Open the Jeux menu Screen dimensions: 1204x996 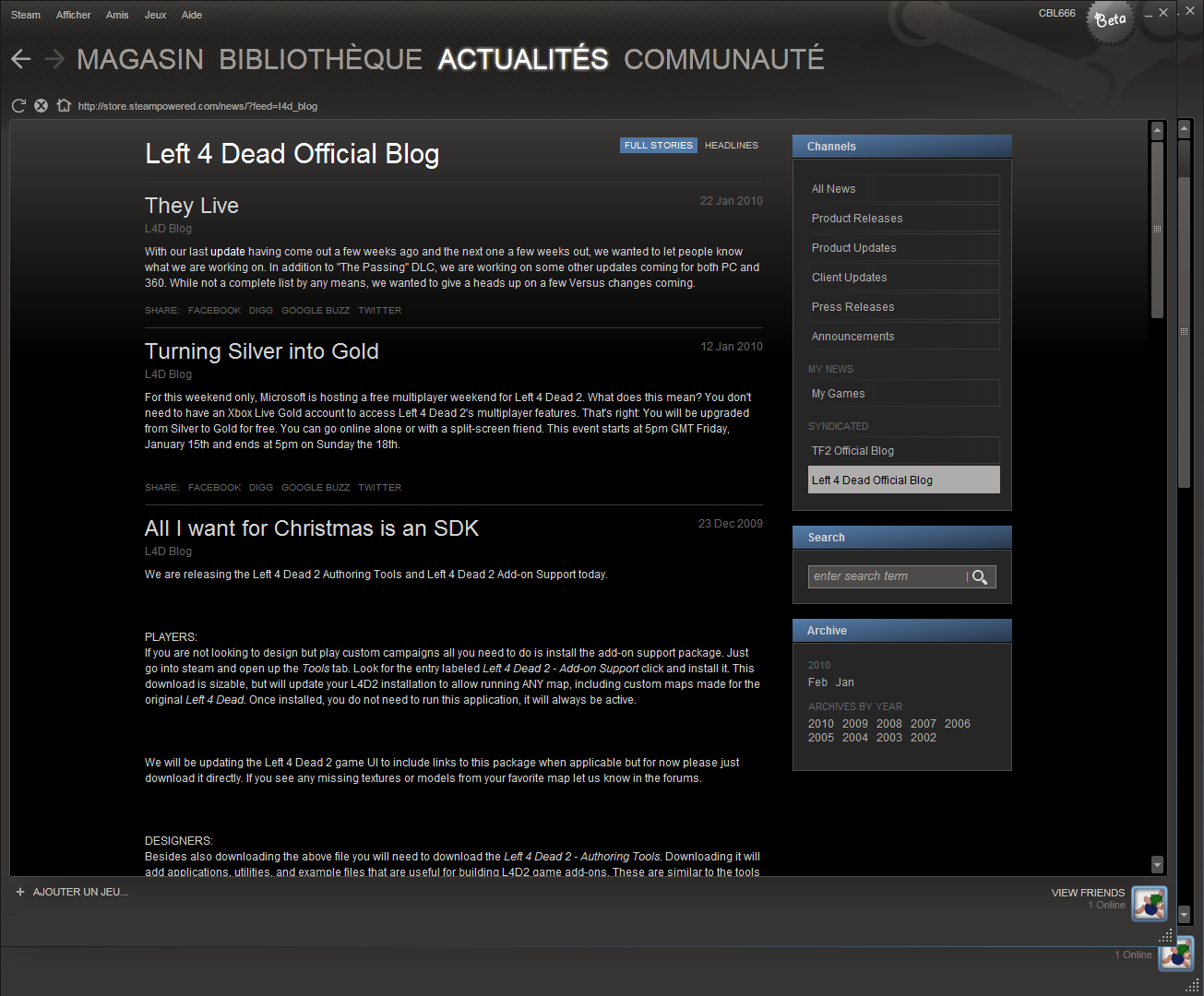(156, 15)
